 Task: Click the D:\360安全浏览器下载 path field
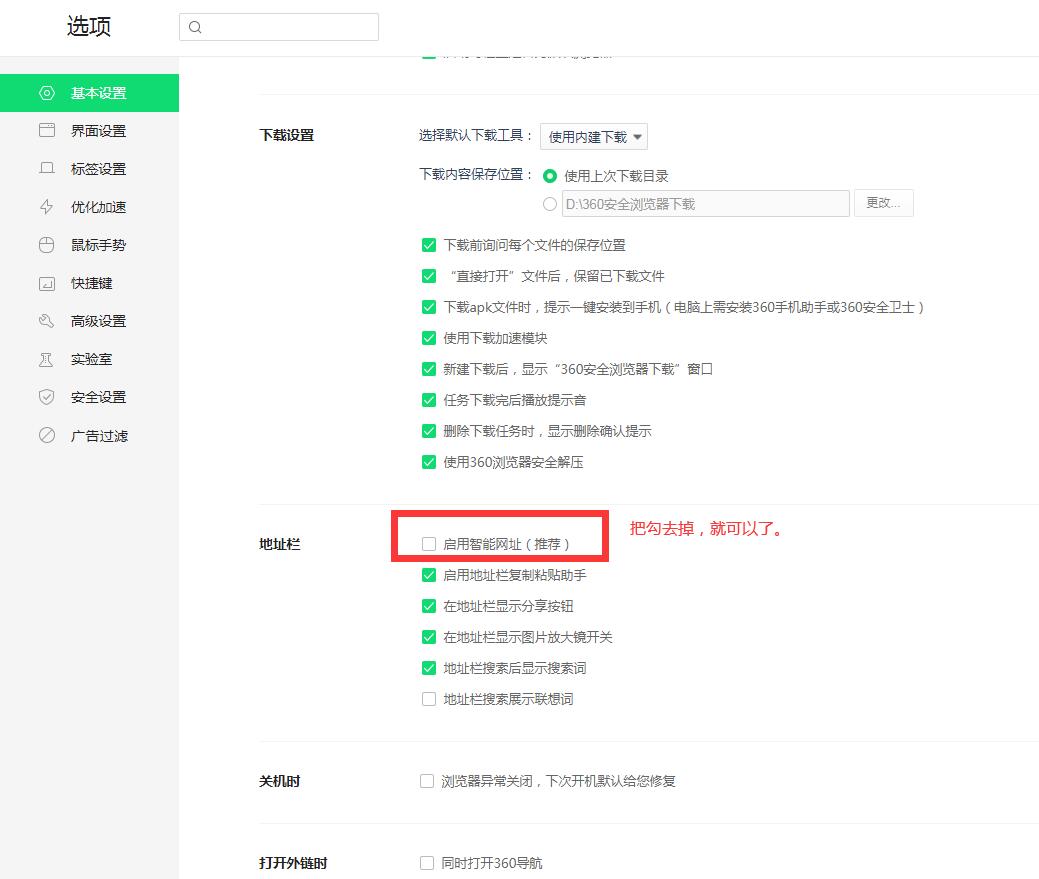pyautogui.click(x=705, y=204)
